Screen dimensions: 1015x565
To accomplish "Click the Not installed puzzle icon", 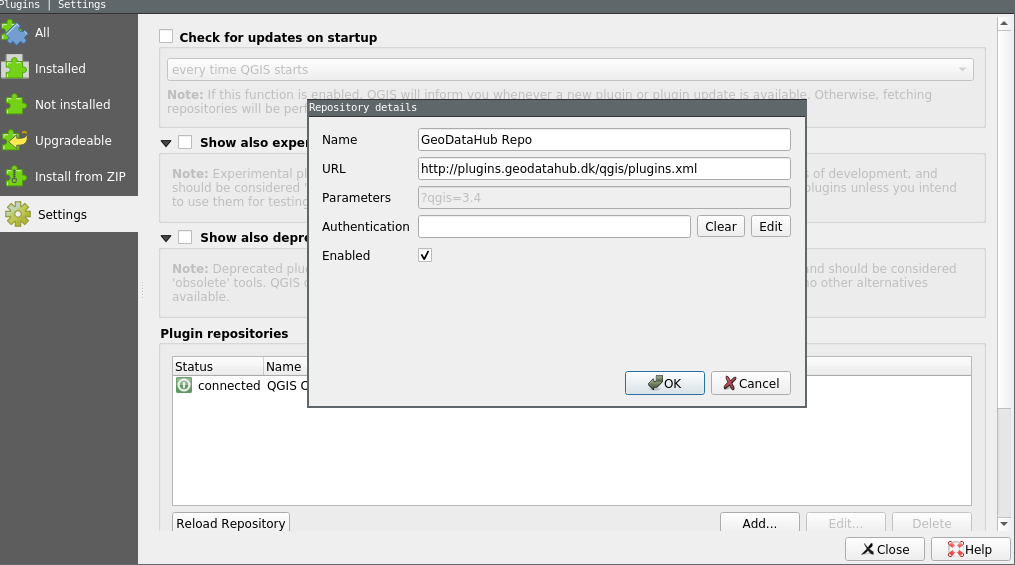I will tap(15, 104).
